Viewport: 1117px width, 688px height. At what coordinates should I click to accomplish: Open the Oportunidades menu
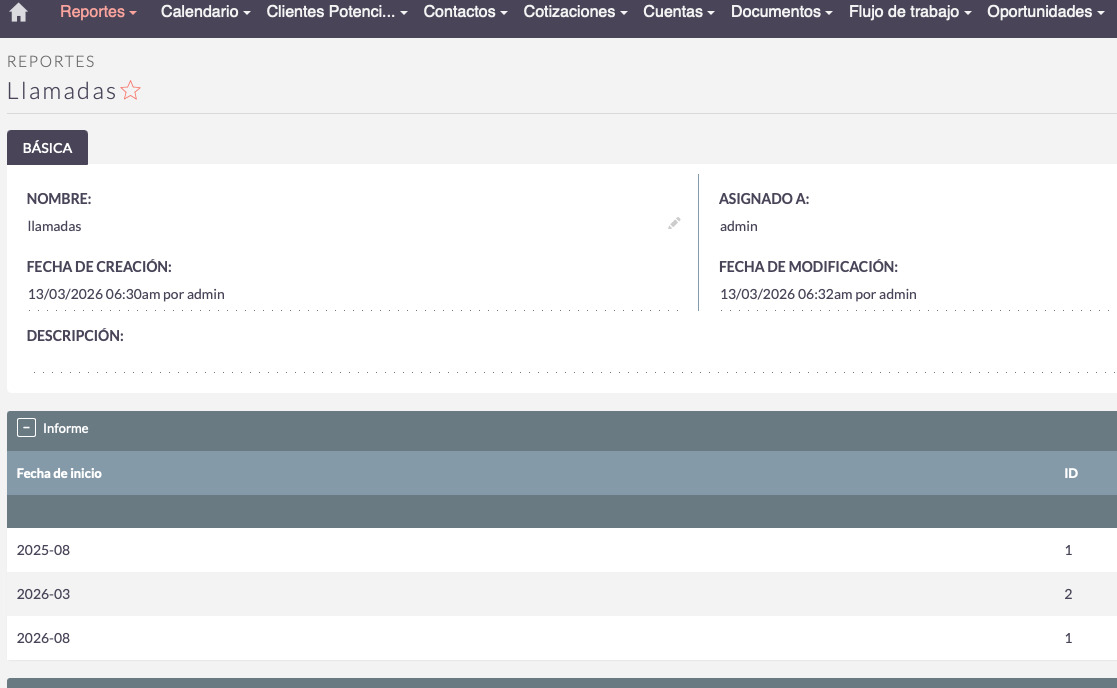pos(1045,12)
